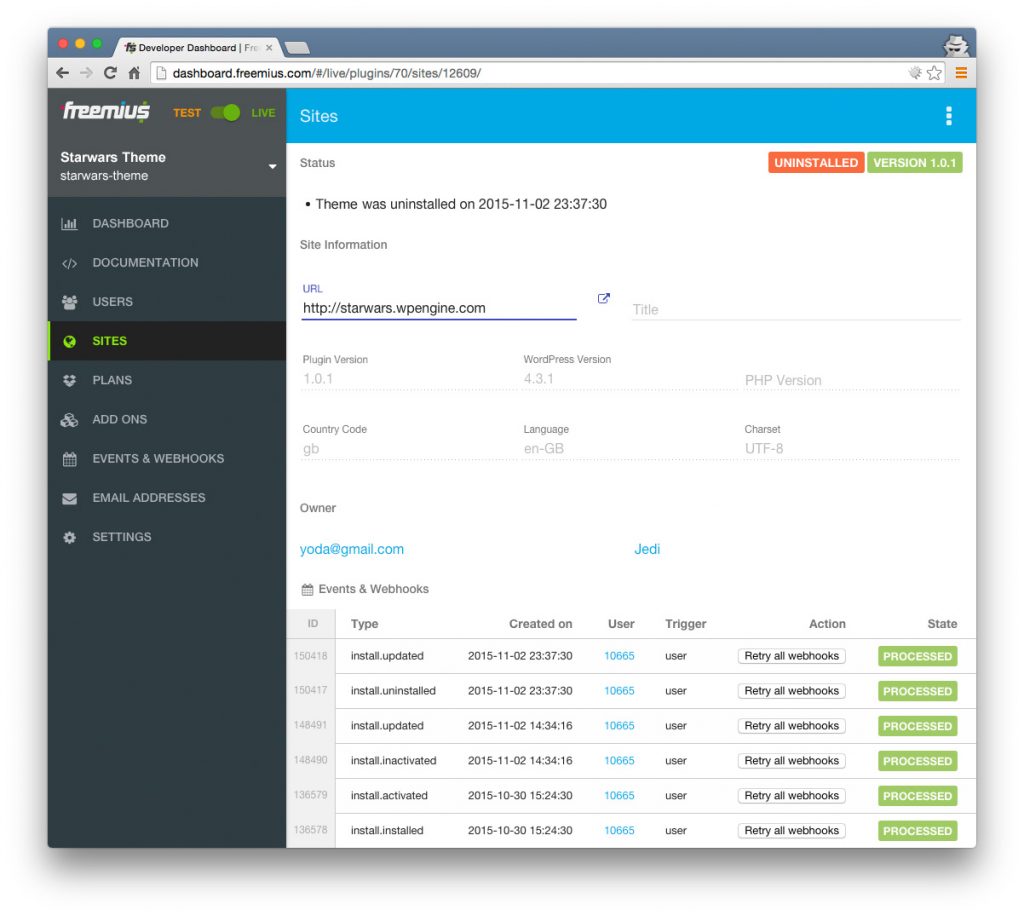The width and height of the screenshot is (1024, 916).
Task: Open user 10665 link in install.uninstalled row
Action: coord(619,691)
